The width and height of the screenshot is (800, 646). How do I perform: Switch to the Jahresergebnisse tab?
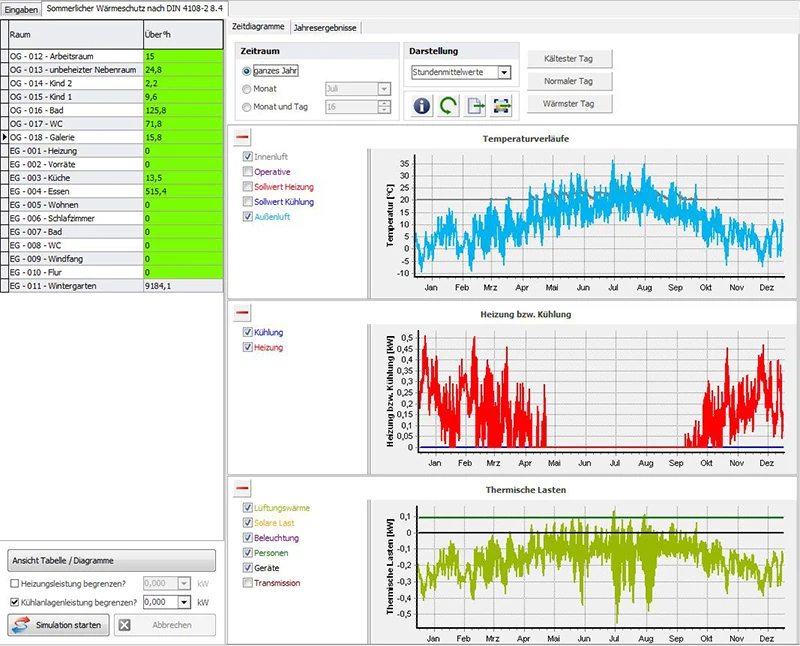tap(326, 28)
